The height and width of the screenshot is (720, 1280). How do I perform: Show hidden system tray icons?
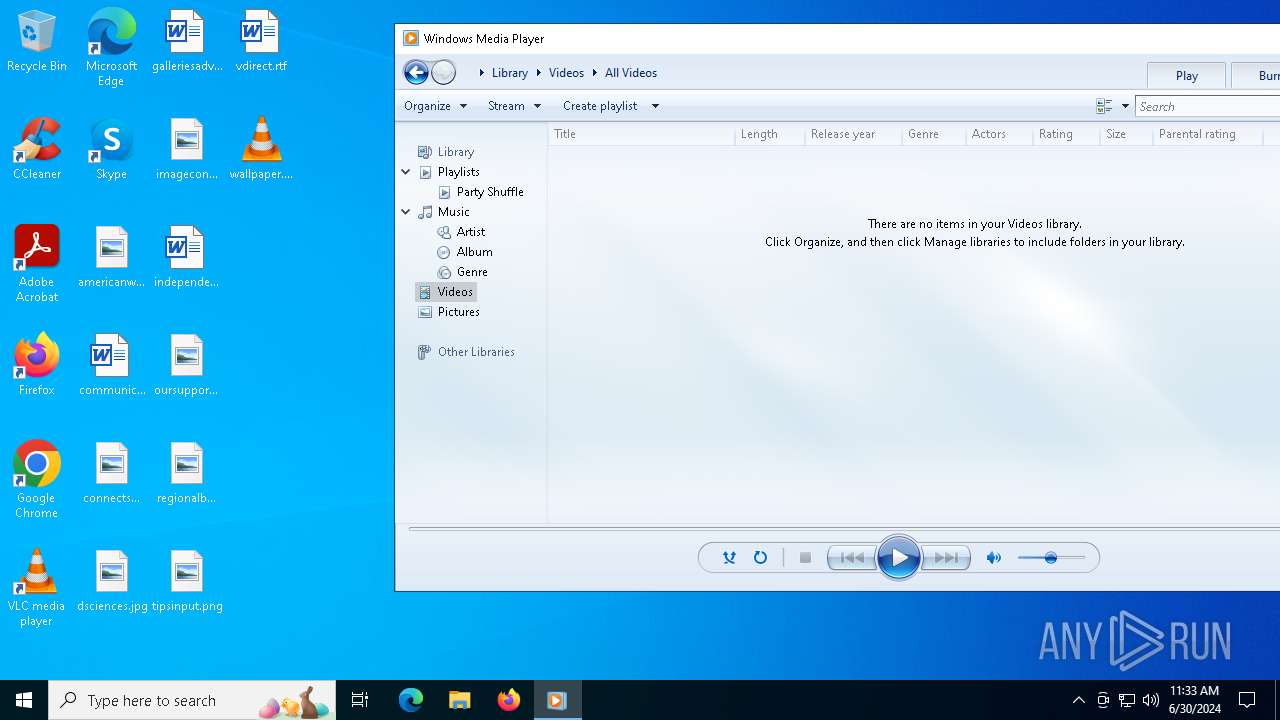click(1078, 700)
